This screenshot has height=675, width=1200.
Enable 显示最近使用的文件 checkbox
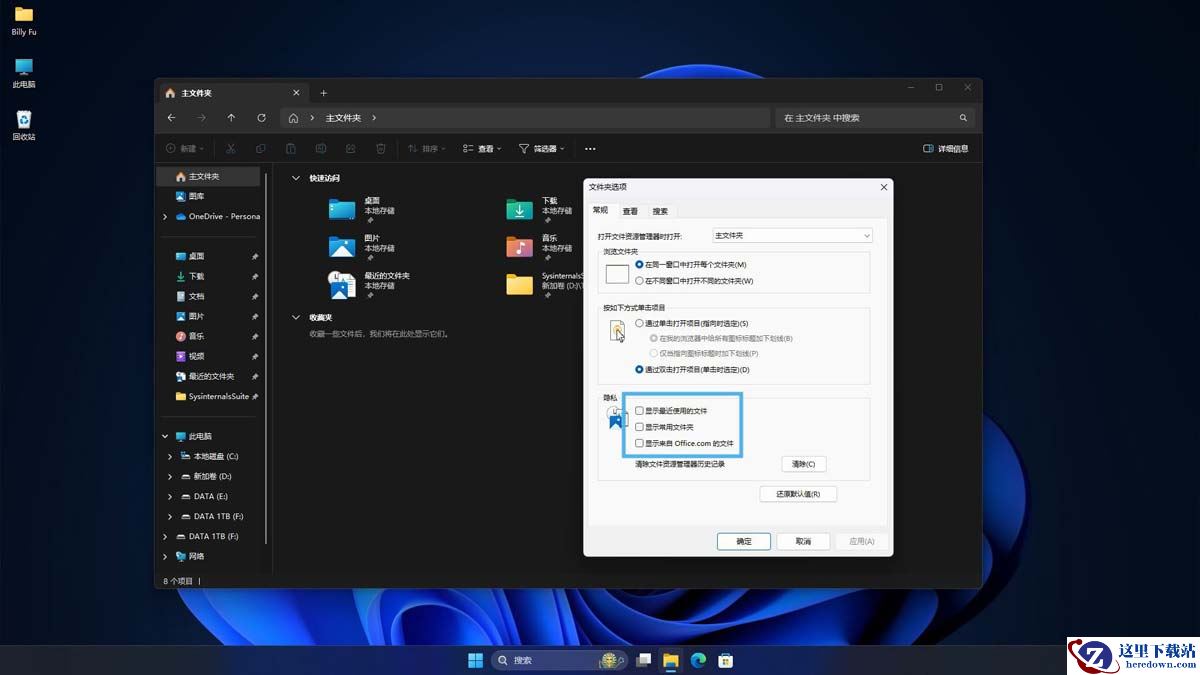coord(640,411)
